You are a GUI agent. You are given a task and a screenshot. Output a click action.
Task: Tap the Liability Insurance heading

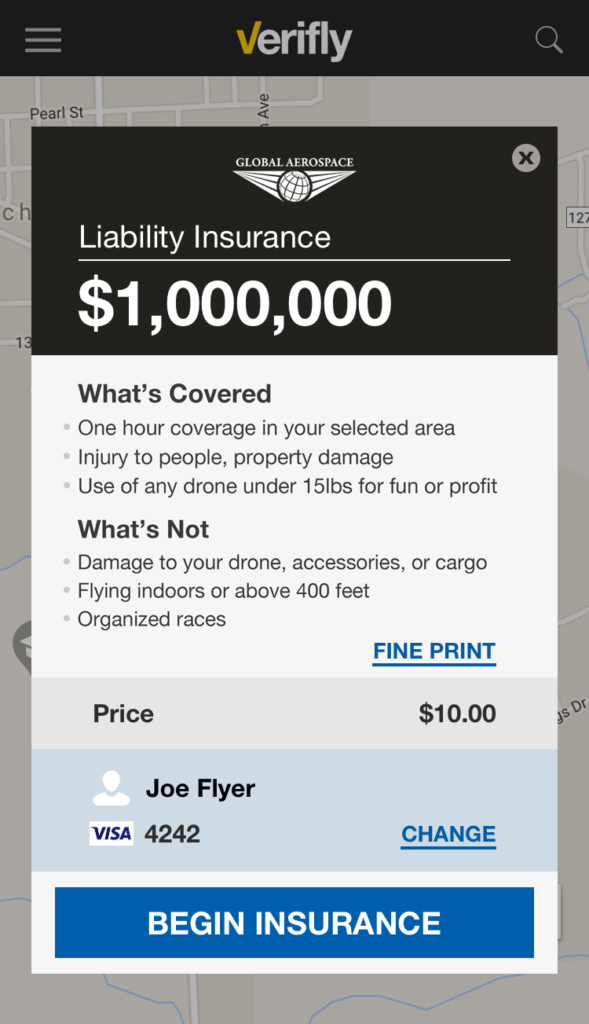tap(204, 237)
